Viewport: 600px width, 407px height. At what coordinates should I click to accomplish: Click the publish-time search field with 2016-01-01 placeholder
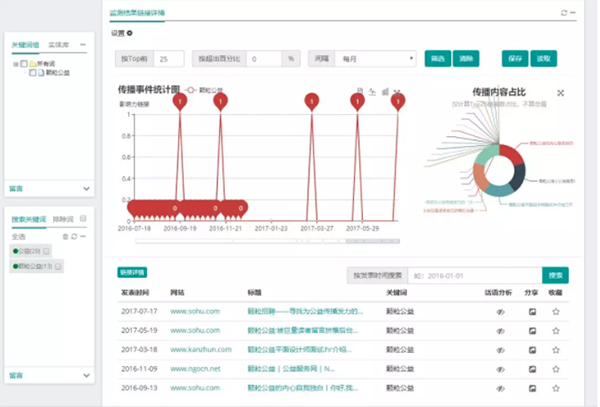coord(475,275)
